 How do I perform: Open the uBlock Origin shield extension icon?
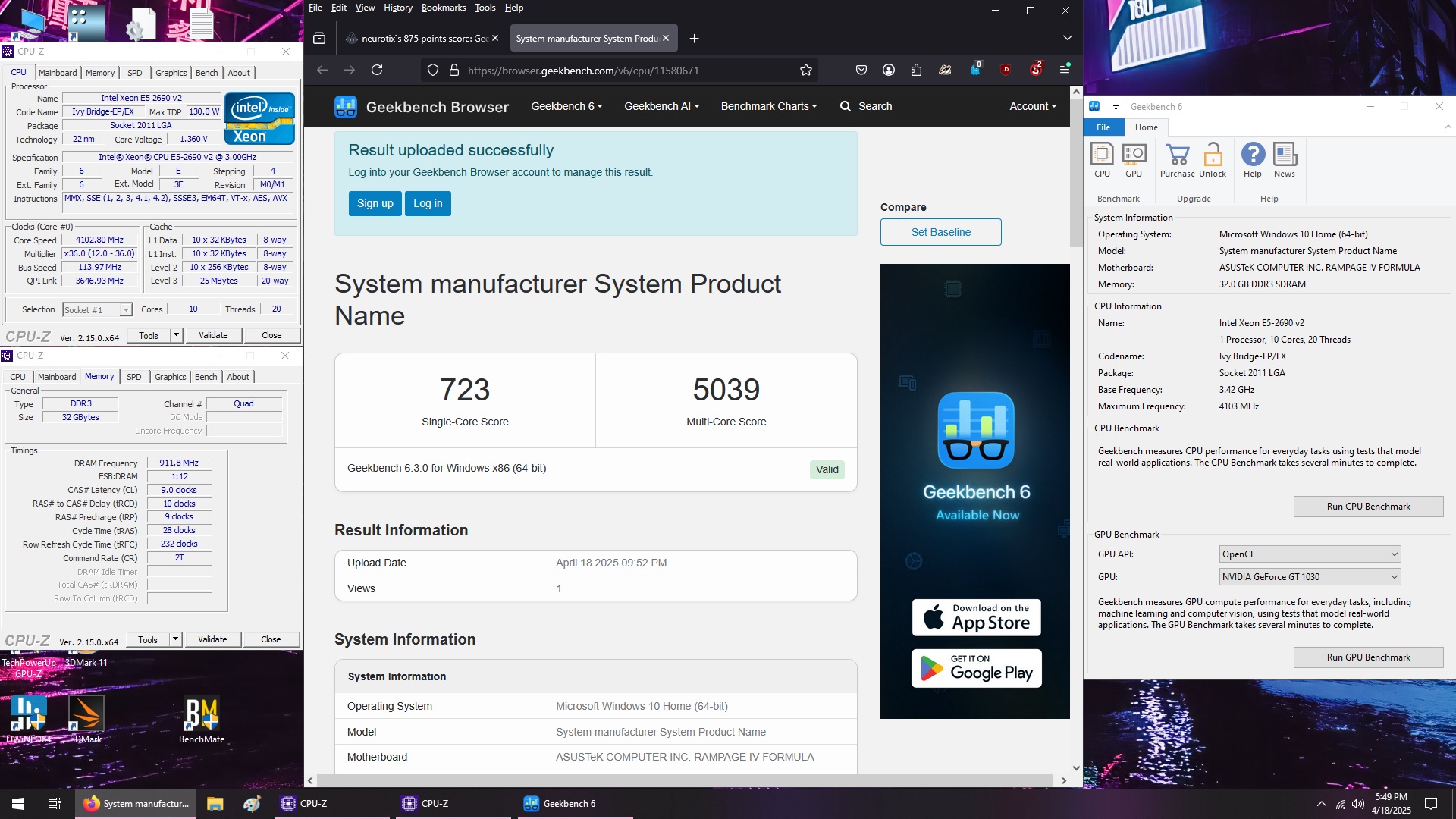tap(1006, 70)
